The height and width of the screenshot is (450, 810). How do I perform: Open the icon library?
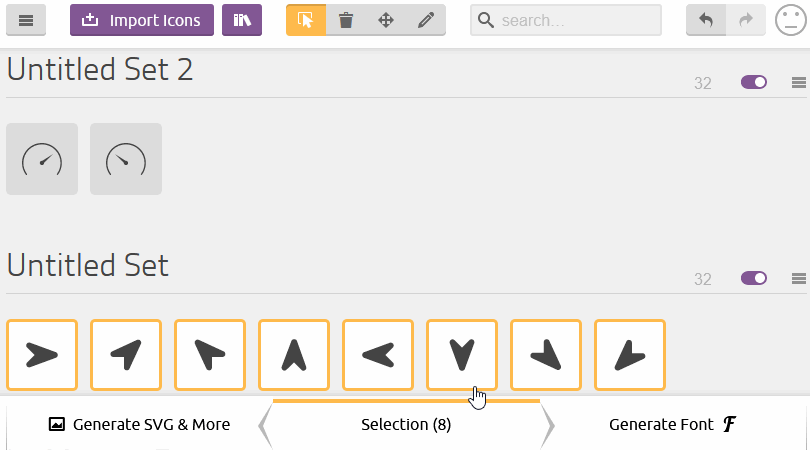(242, 20)
